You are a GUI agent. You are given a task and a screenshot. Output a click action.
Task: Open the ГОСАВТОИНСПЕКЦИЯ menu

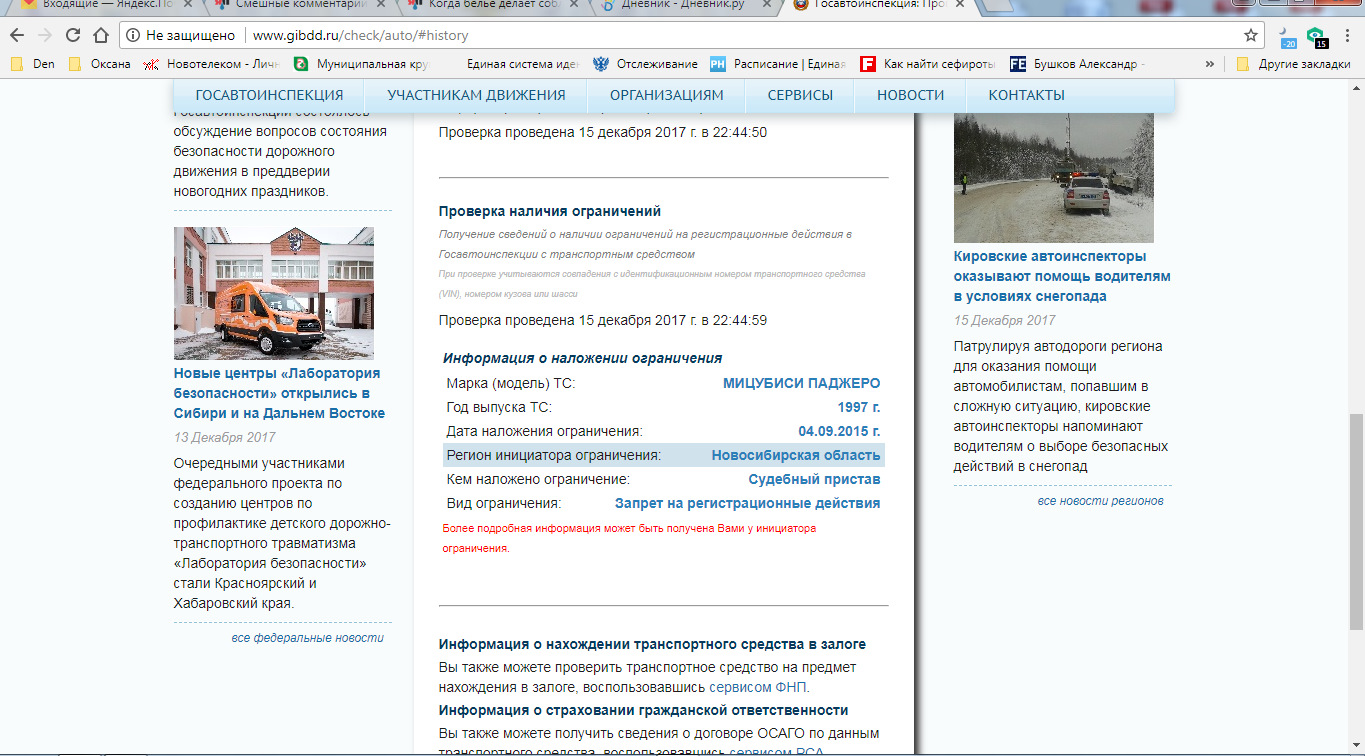point(269,96)
